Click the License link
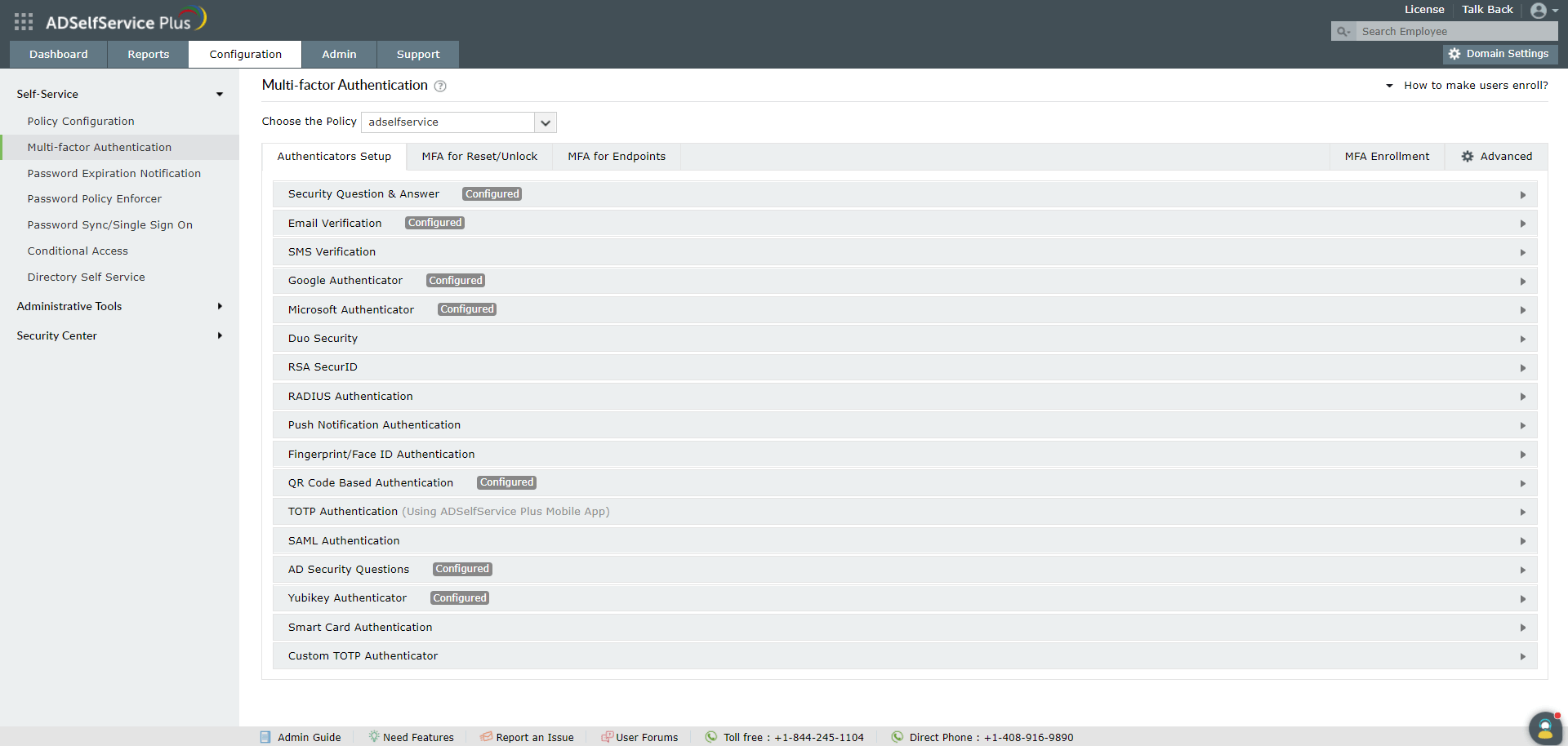 [1424, 10]
